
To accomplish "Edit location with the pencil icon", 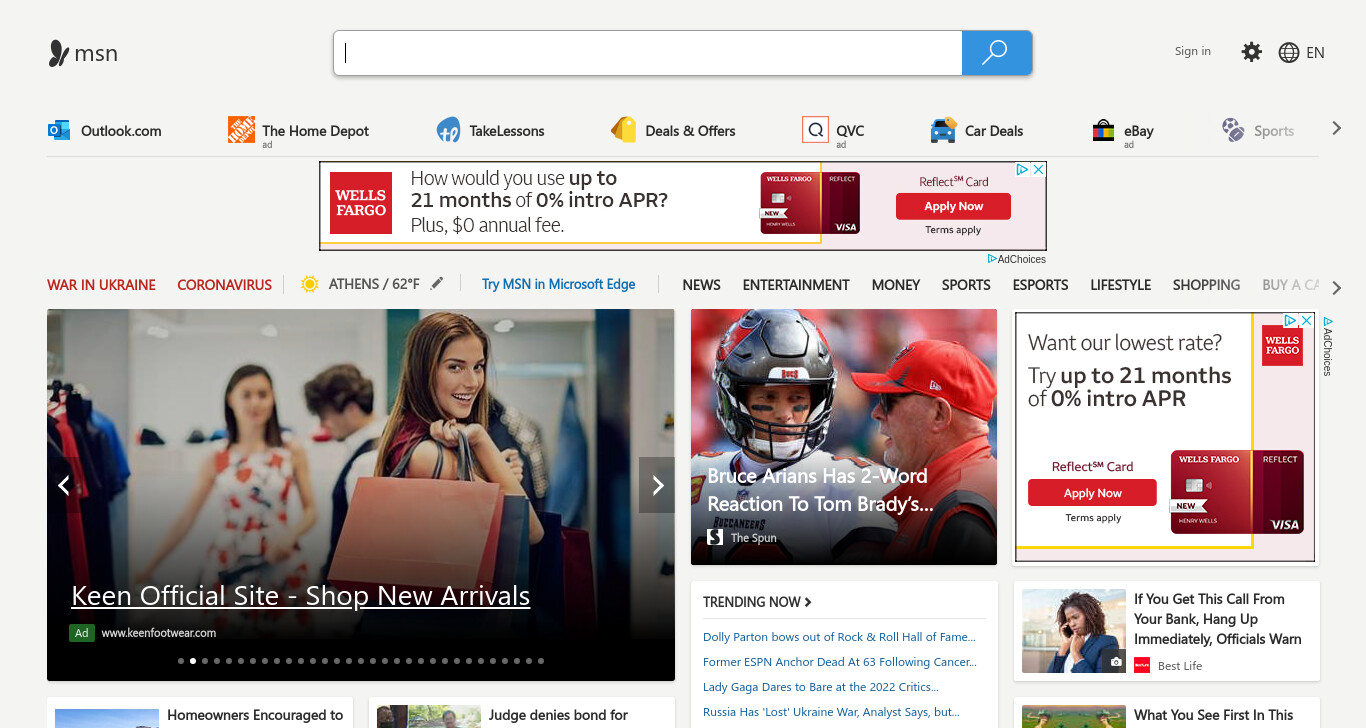I will tap(437, 284).
